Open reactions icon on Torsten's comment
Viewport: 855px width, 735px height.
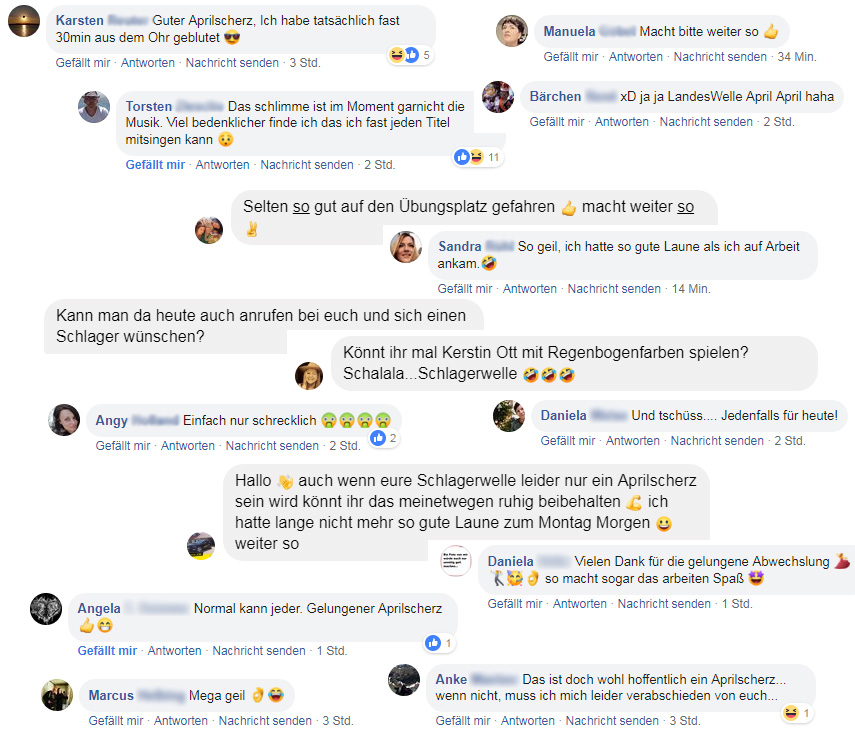tap(478, 157)
